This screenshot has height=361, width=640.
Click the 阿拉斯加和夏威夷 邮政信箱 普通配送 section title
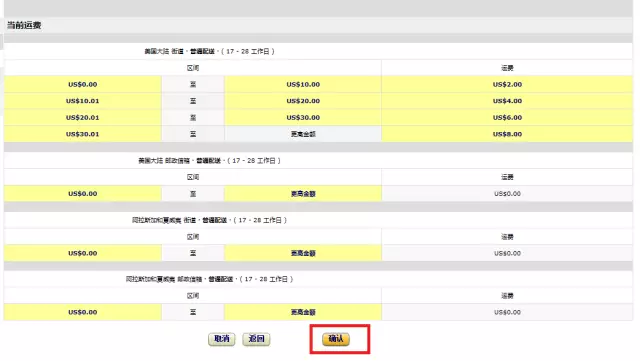pos(209,279)
